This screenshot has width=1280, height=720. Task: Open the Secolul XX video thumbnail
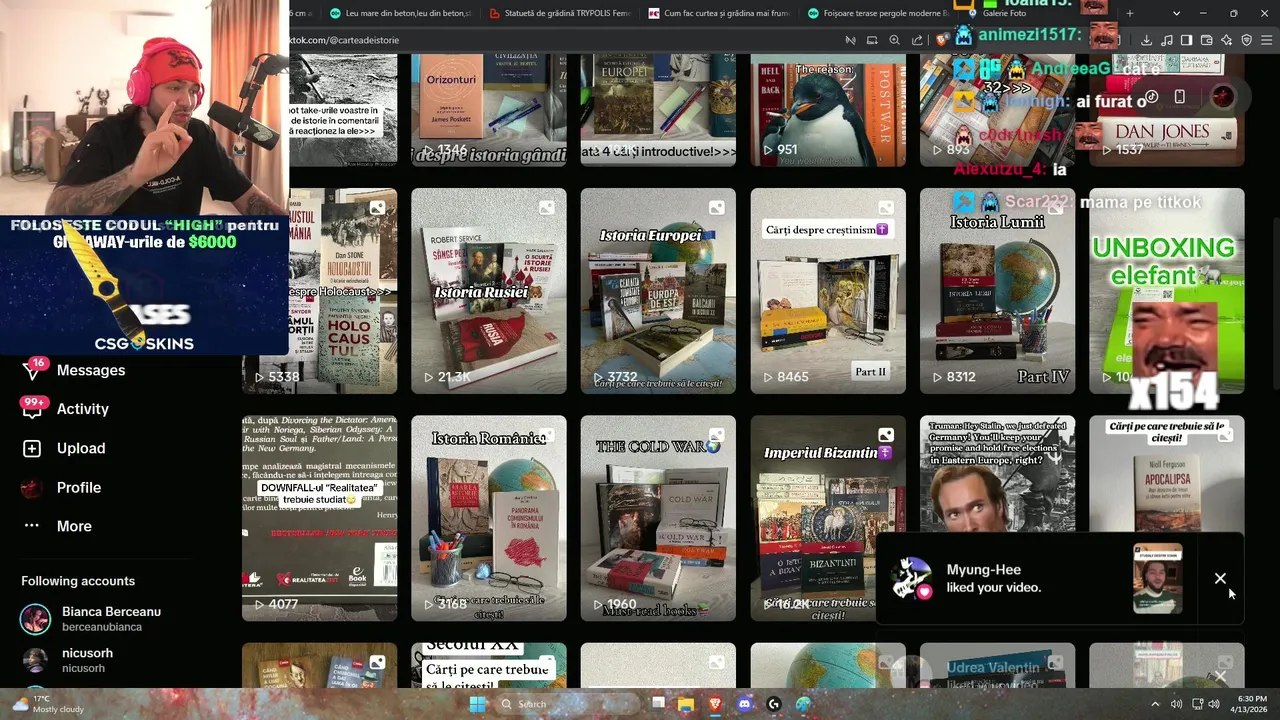(488, 665)
